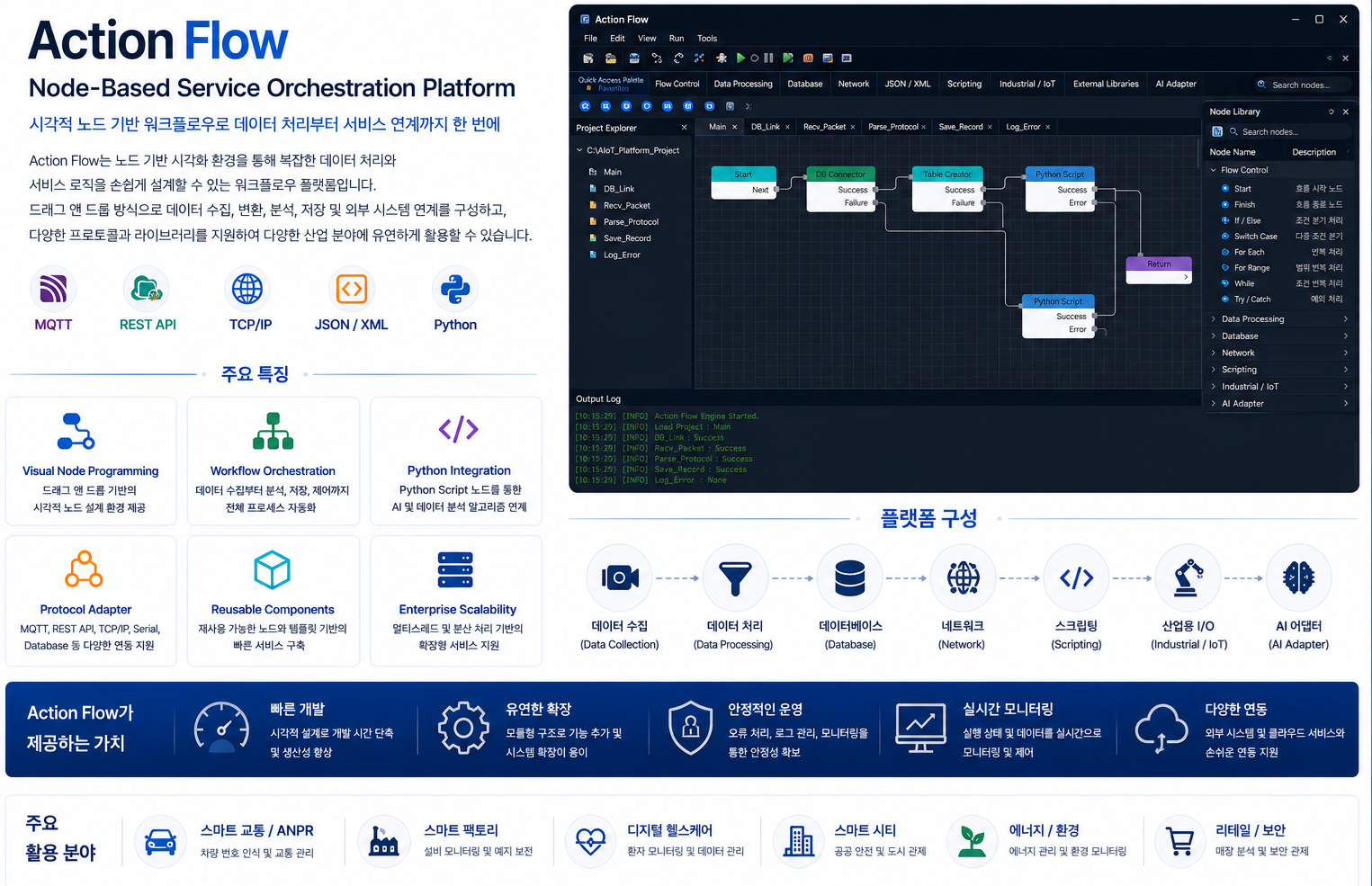The width and height of the screenshot is (1372, 886).
Task: Click the 산업용 I/O robot arm icon
Action: coord(1188,577)
